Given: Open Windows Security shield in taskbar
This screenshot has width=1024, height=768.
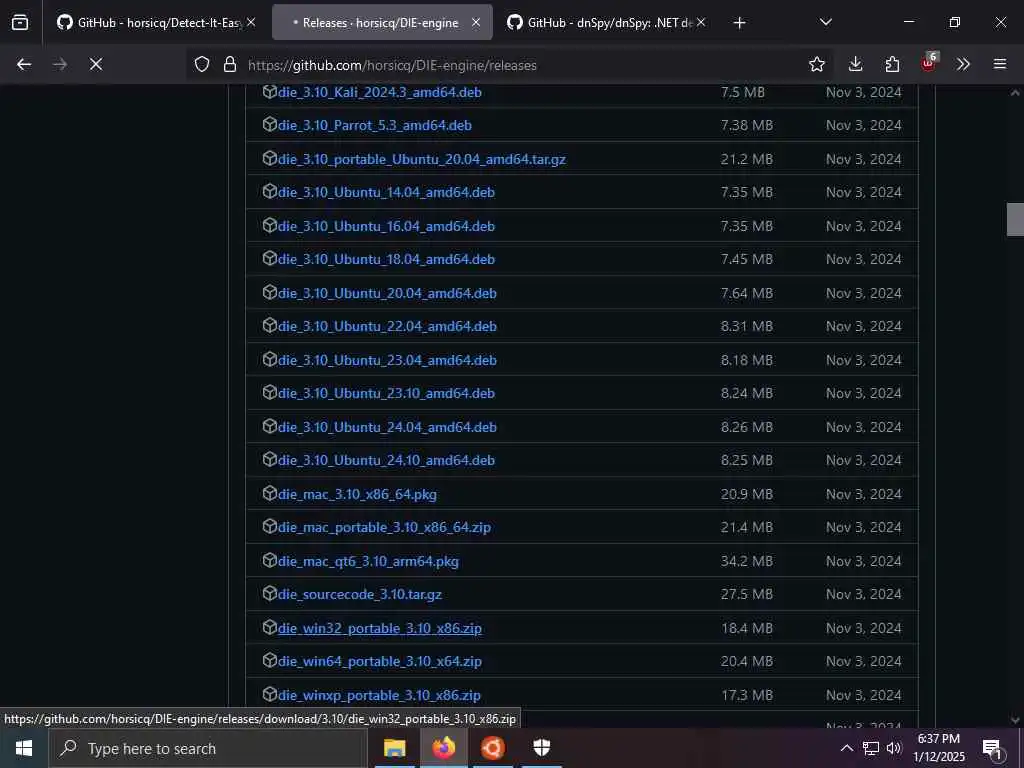Looking at the screenshot, I should [x=542, y=748].
